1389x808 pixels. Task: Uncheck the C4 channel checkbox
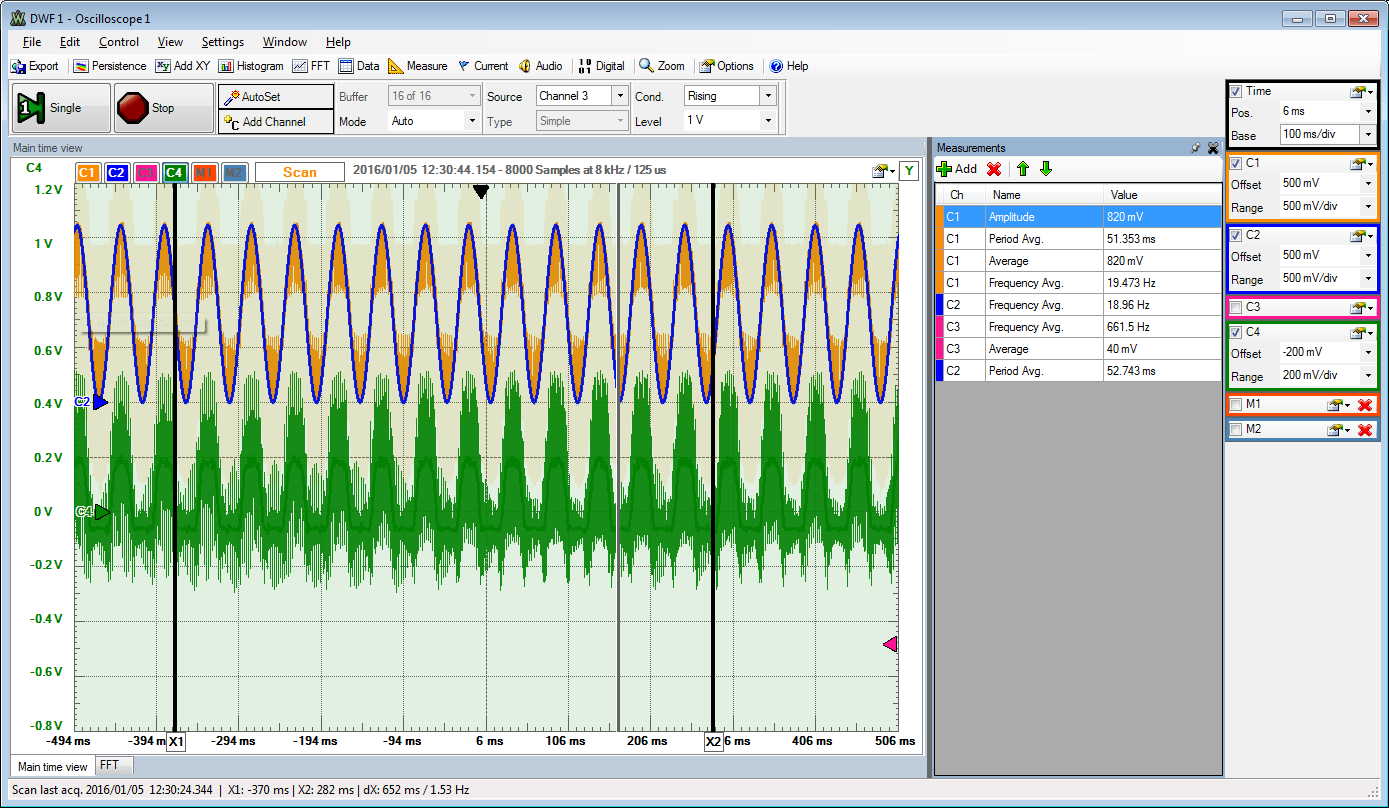1236,333
